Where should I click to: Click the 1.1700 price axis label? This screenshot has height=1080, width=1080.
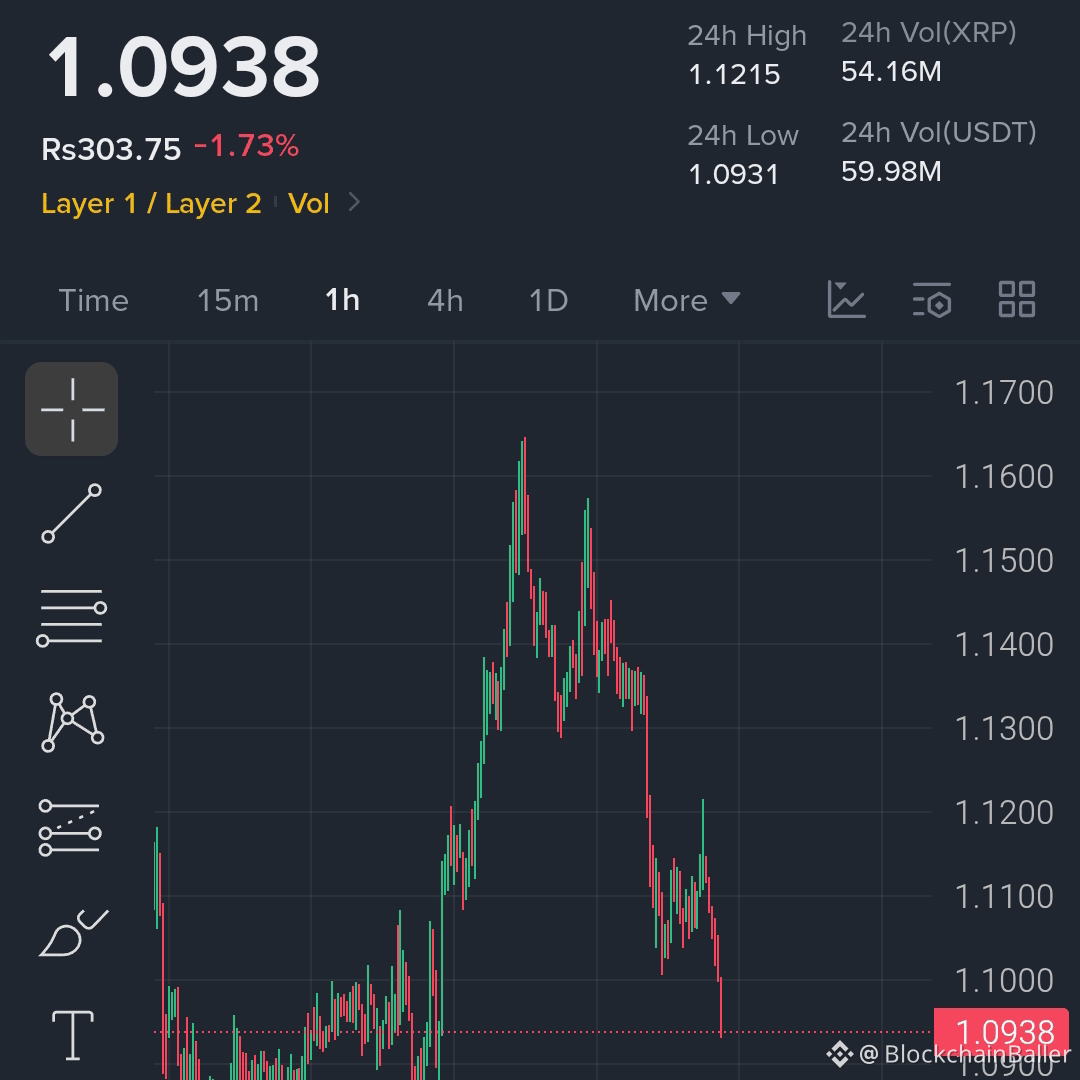point(1004,393)
